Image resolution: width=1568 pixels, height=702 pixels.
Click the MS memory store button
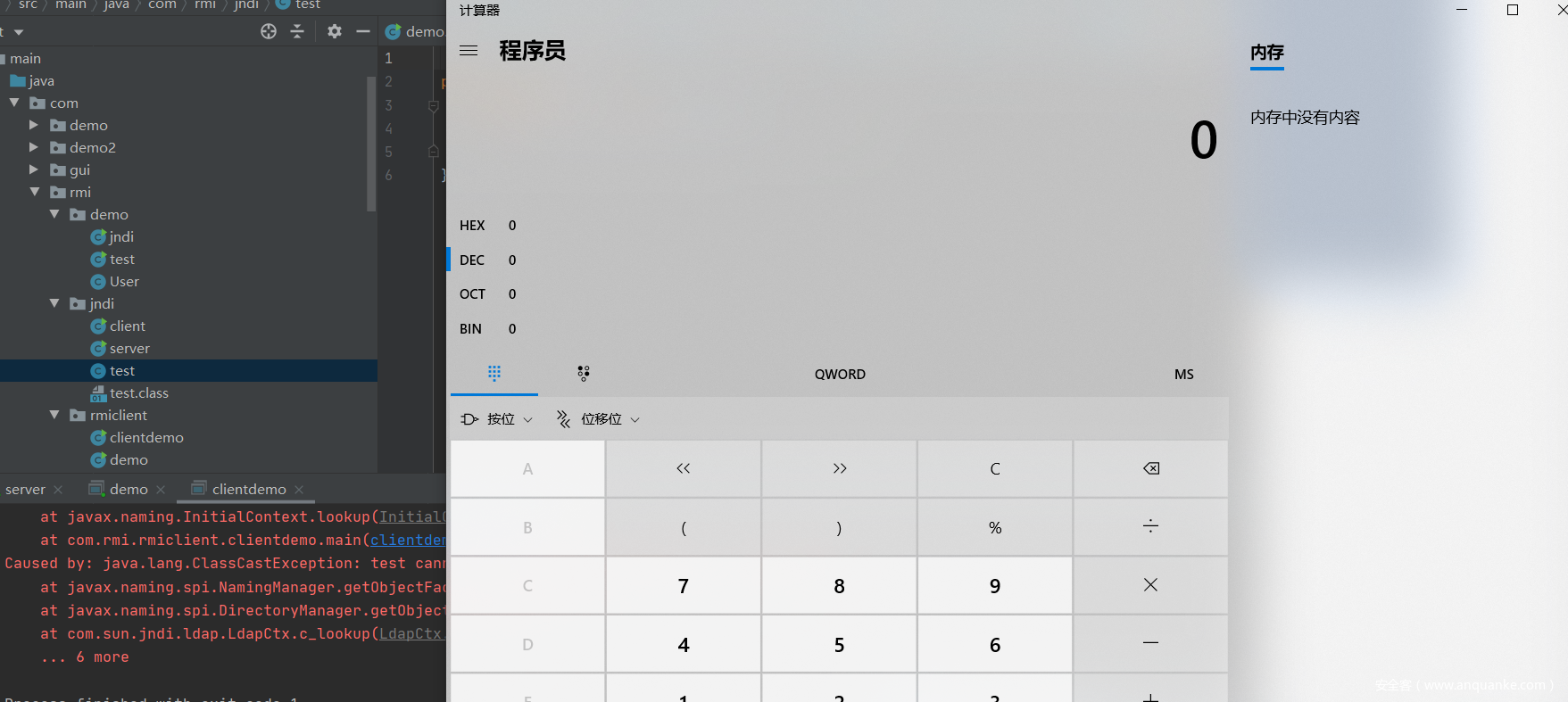click(x=1184, y=375)
